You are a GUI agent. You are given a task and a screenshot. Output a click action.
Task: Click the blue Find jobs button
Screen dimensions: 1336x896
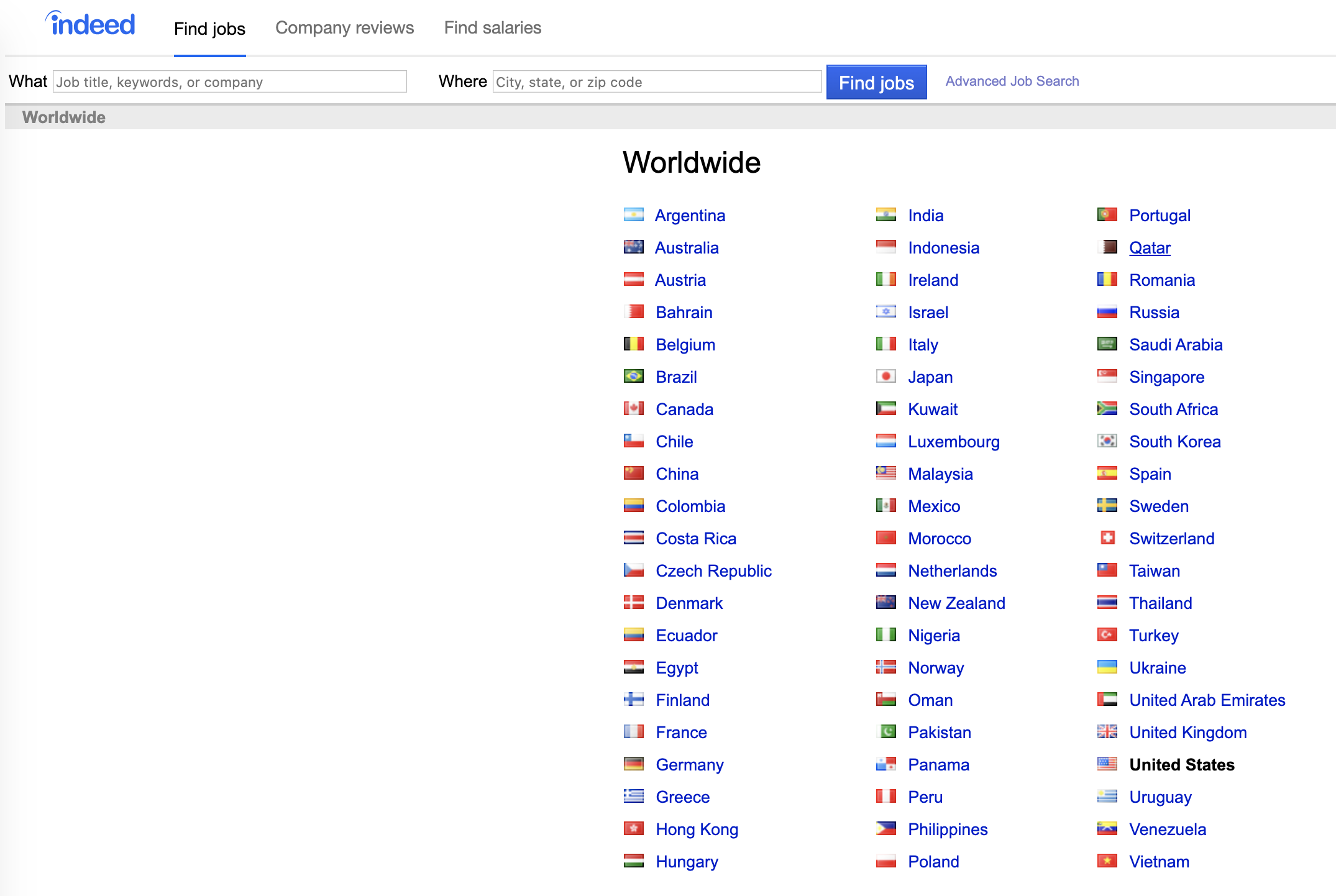pos(876,82)
